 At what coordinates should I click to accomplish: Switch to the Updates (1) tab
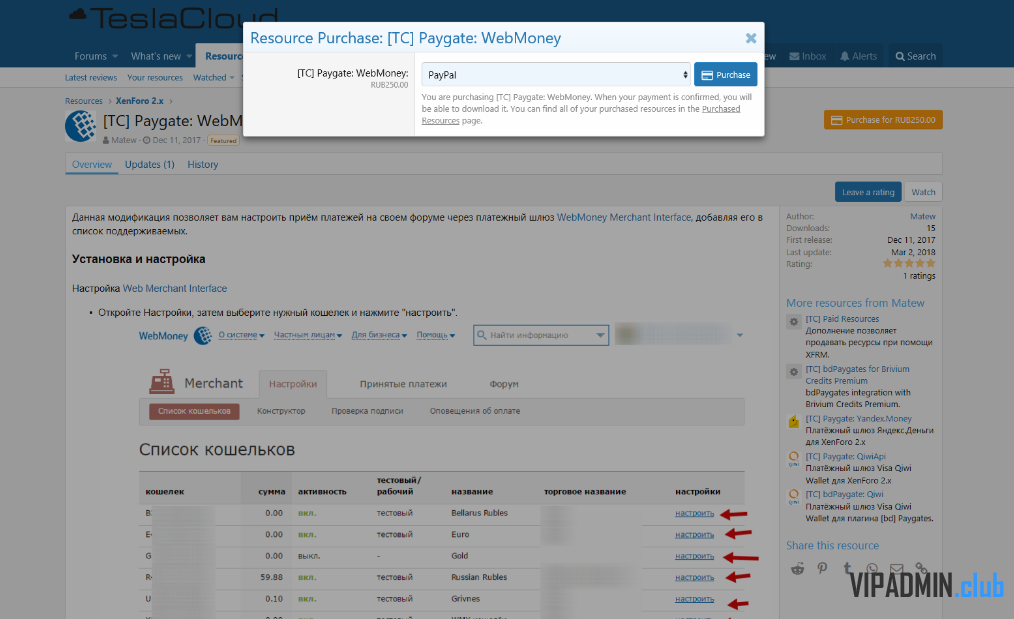[x=149, y=164]
